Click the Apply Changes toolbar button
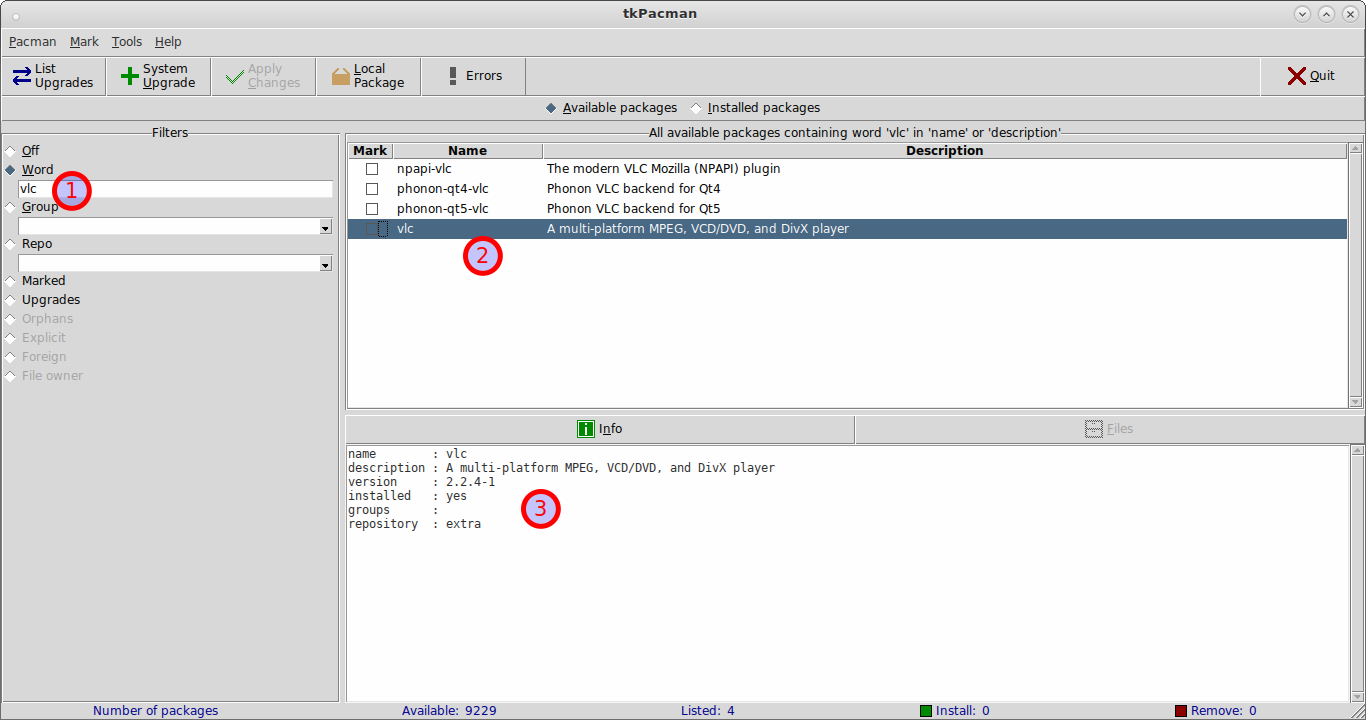 pyautogui.click(x=263, y=76)
